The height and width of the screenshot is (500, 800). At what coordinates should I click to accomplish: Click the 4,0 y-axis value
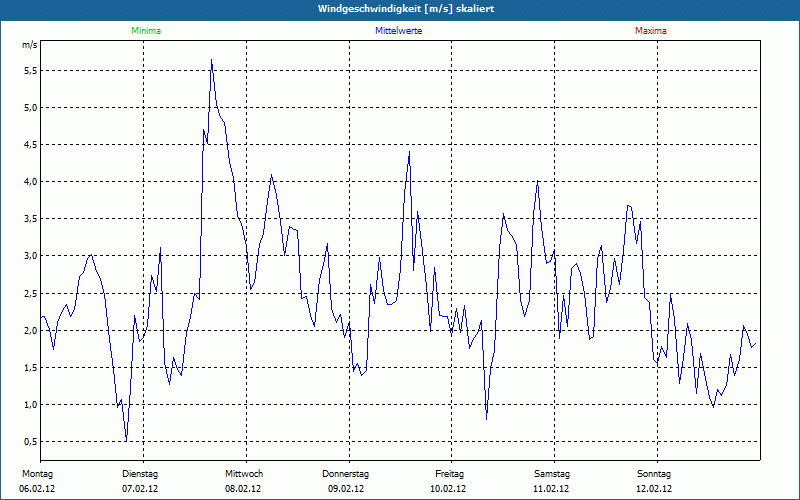tap(30, 182)
